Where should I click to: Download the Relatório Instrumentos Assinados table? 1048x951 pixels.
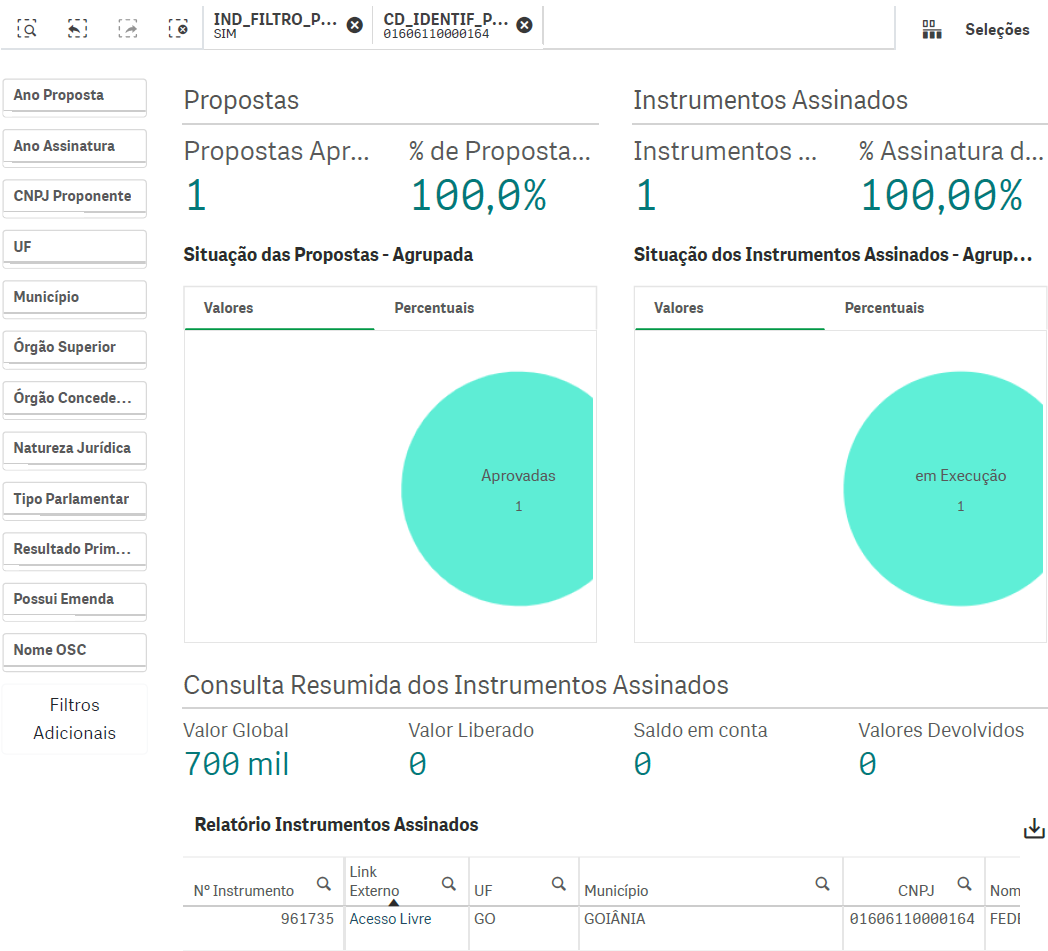click(1034, 829)
